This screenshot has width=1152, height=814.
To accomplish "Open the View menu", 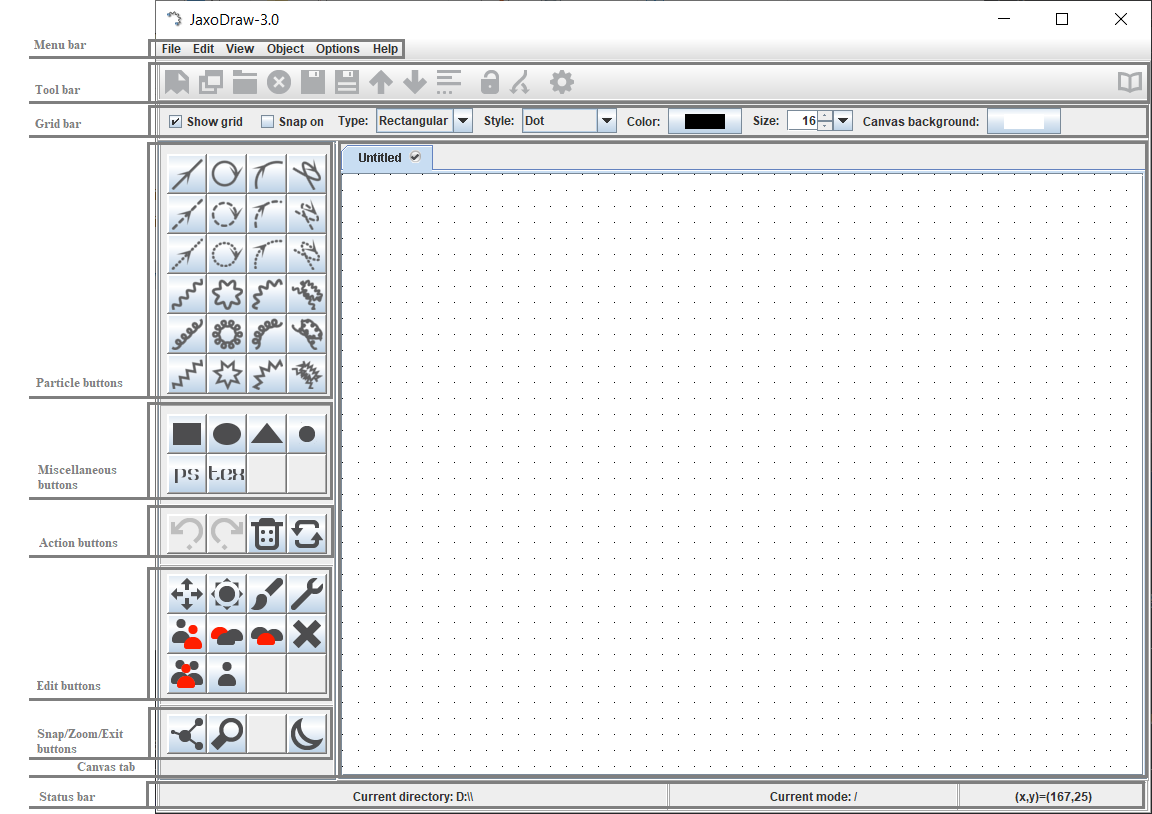I will [240, 48].
